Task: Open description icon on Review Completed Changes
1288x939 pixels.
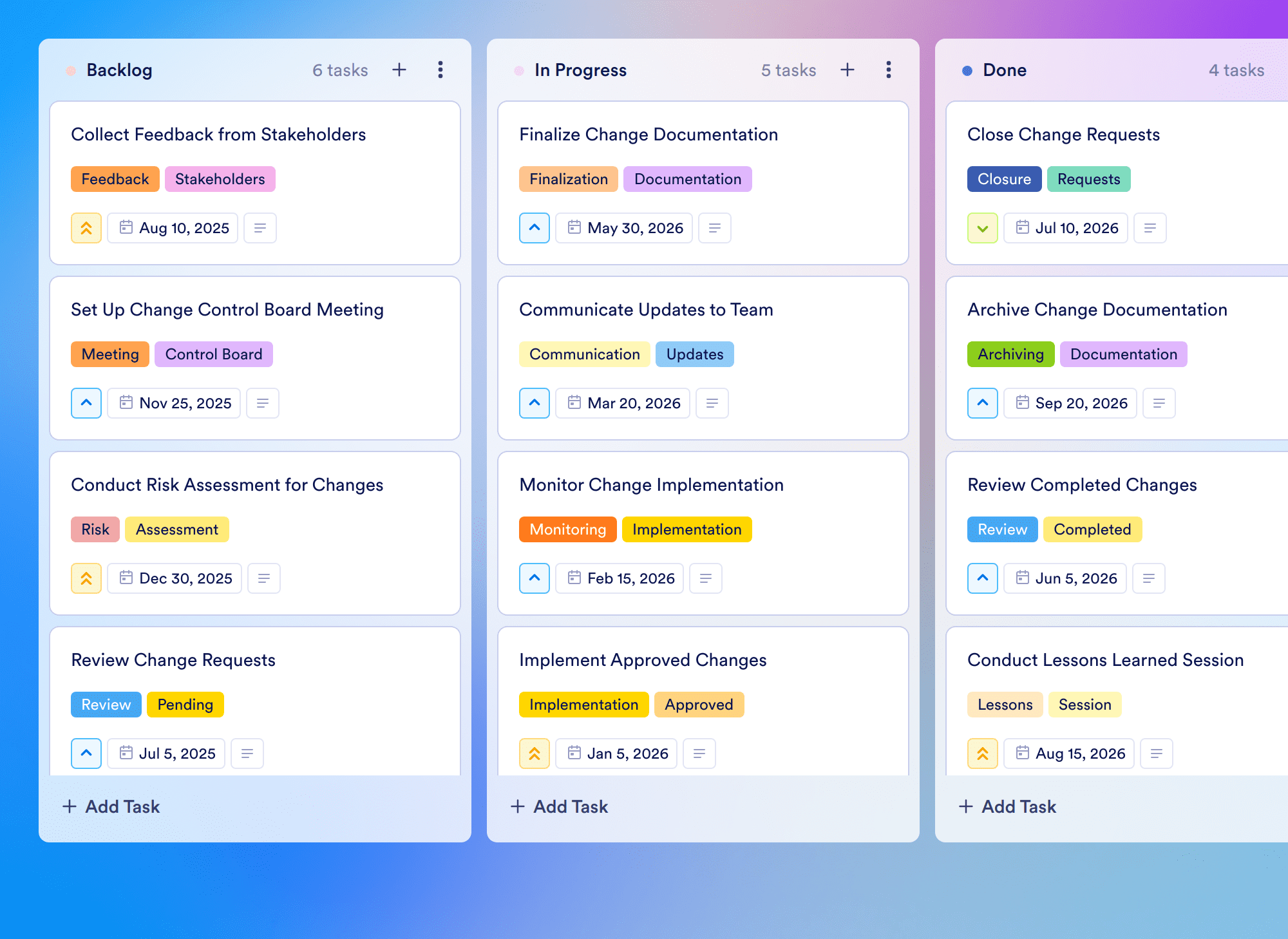Action: [1149, 578]
